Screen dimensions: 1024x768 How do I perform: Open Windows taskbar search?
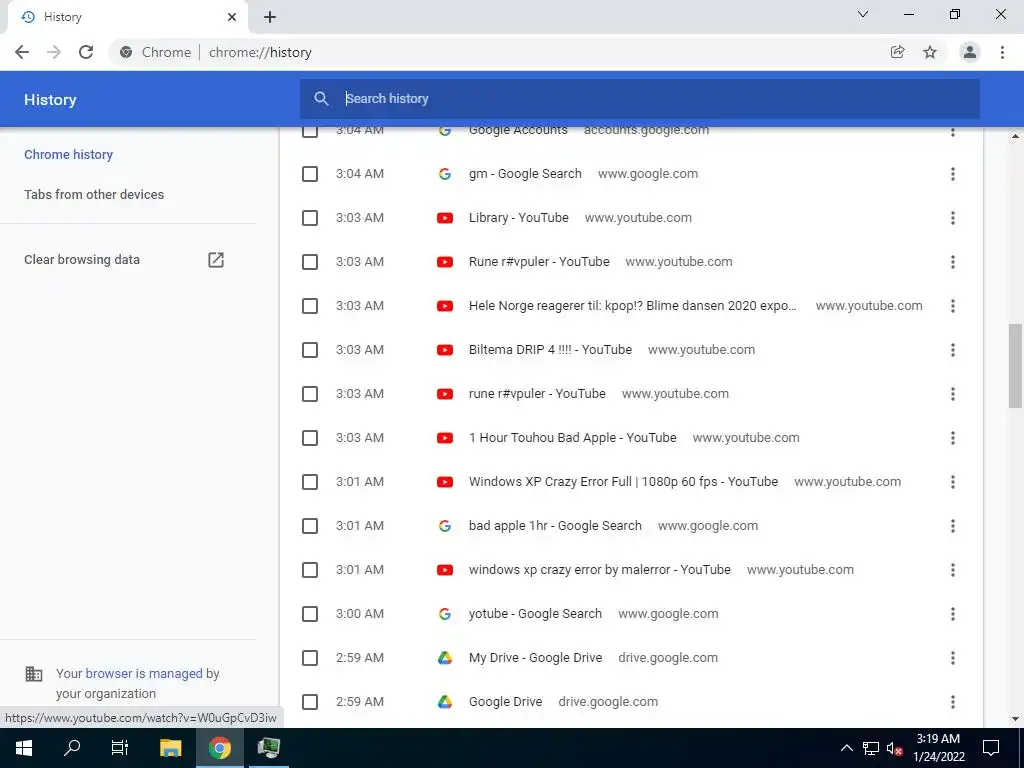(x=72, y=748)
